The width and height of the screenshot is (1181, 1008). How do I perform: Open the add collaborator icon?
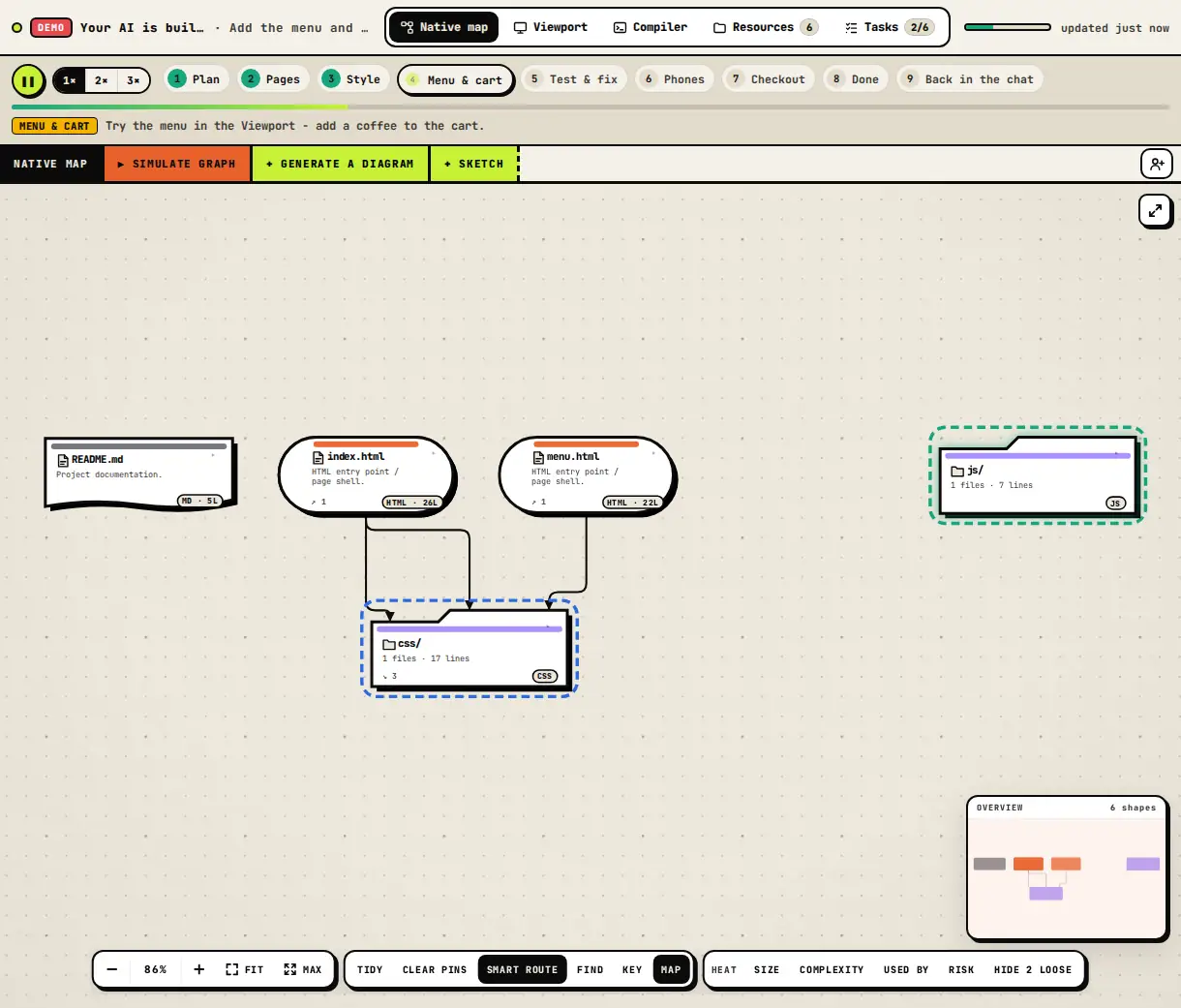1157,164
